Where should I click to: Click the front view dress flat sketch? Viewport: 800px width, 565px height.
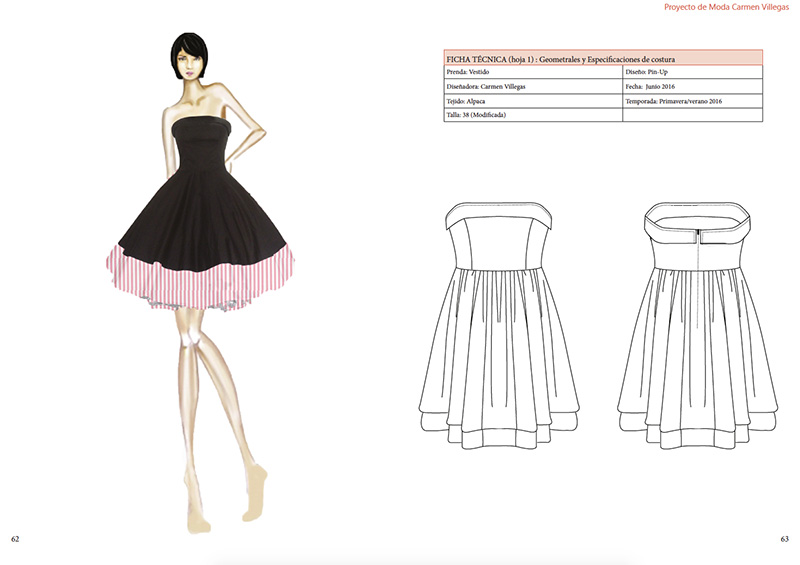tap(497, 320)
